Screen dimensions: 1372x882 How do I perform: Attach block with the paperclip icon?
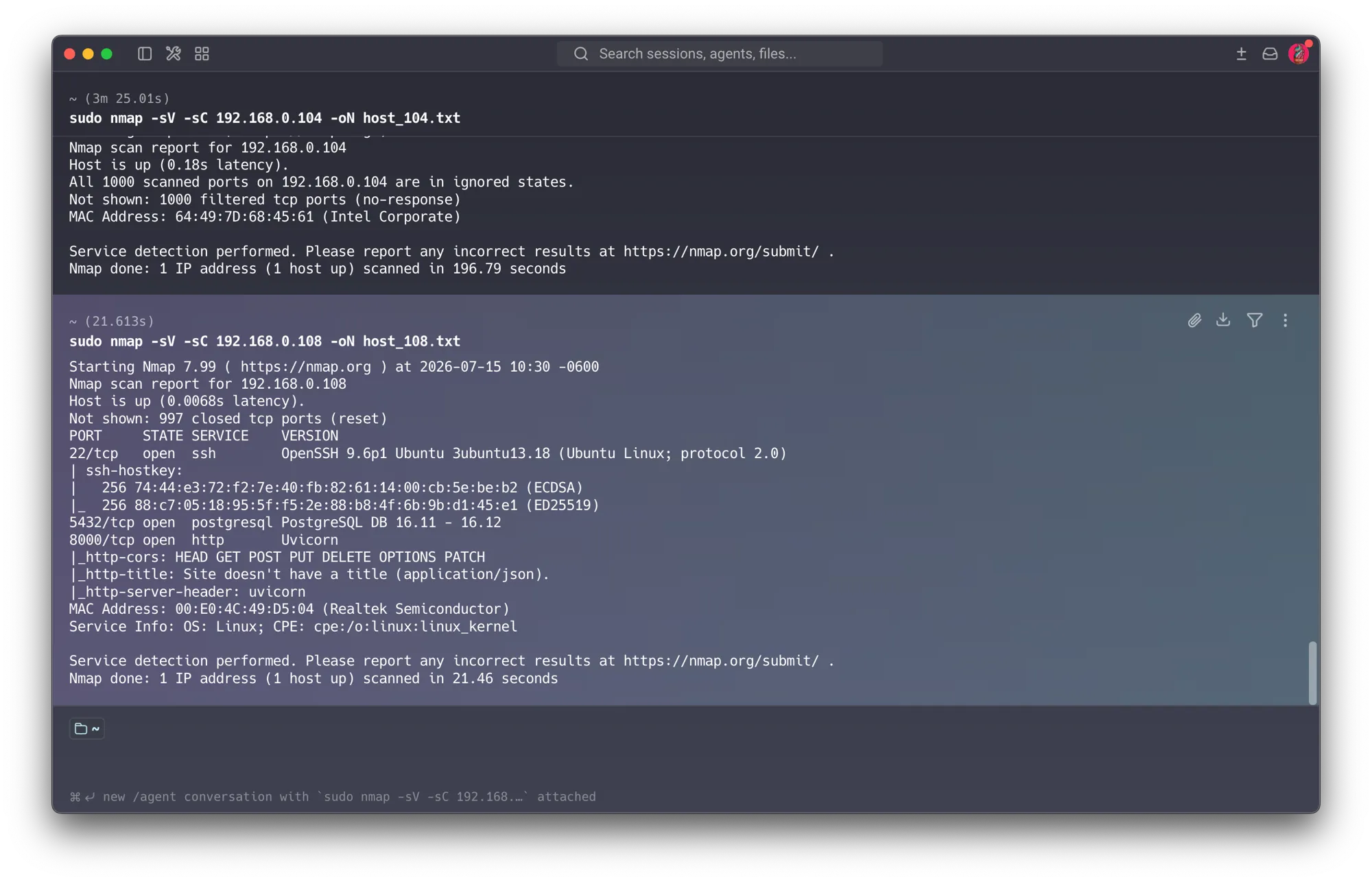tap(1194, 320)
